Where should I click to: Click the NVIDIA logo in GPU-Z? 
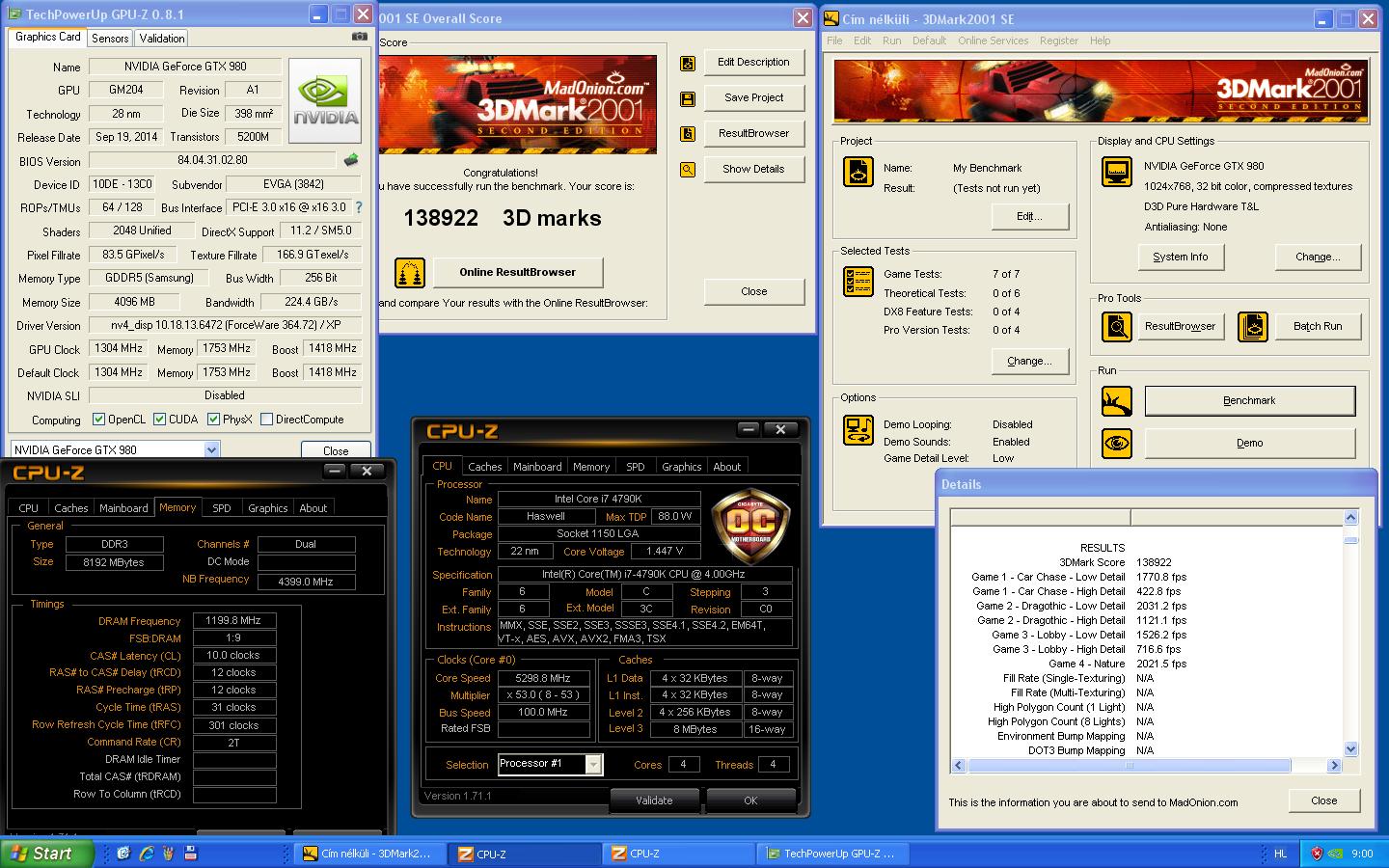[325, 101]
